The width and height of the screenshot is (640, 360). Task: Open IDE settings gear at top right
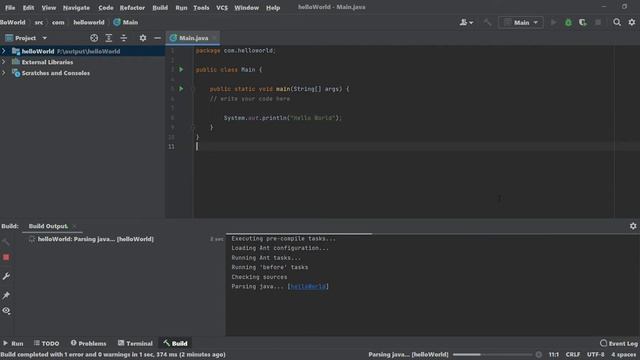coord(632,22)
